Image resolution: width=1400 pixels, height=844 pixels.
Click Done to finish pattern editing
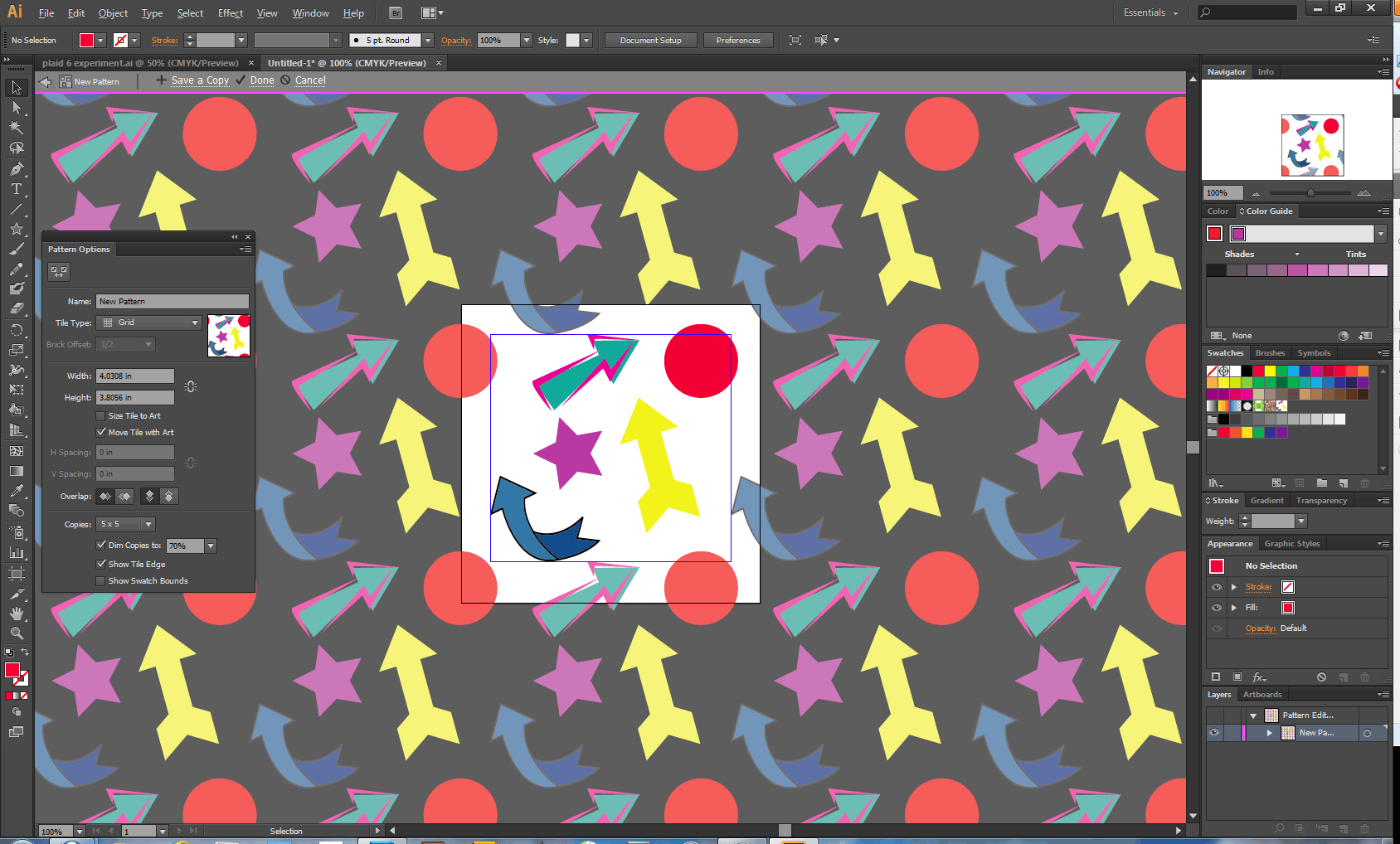pyautogui.click(x=261, y=80)
